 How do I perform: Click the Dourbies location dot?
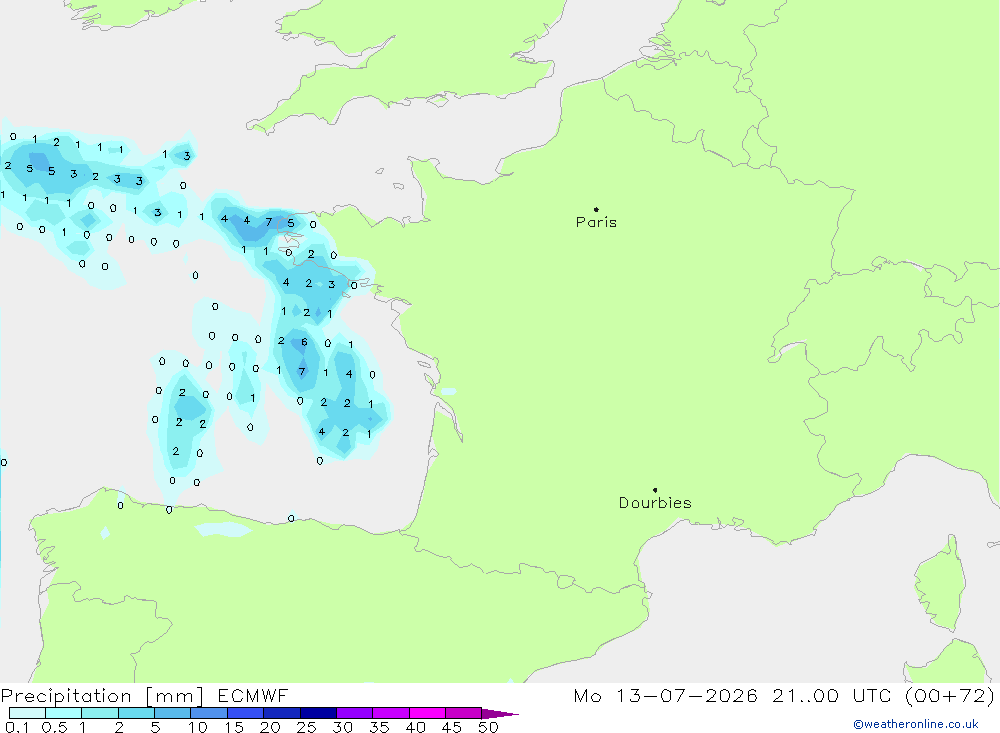pos(655,490)
